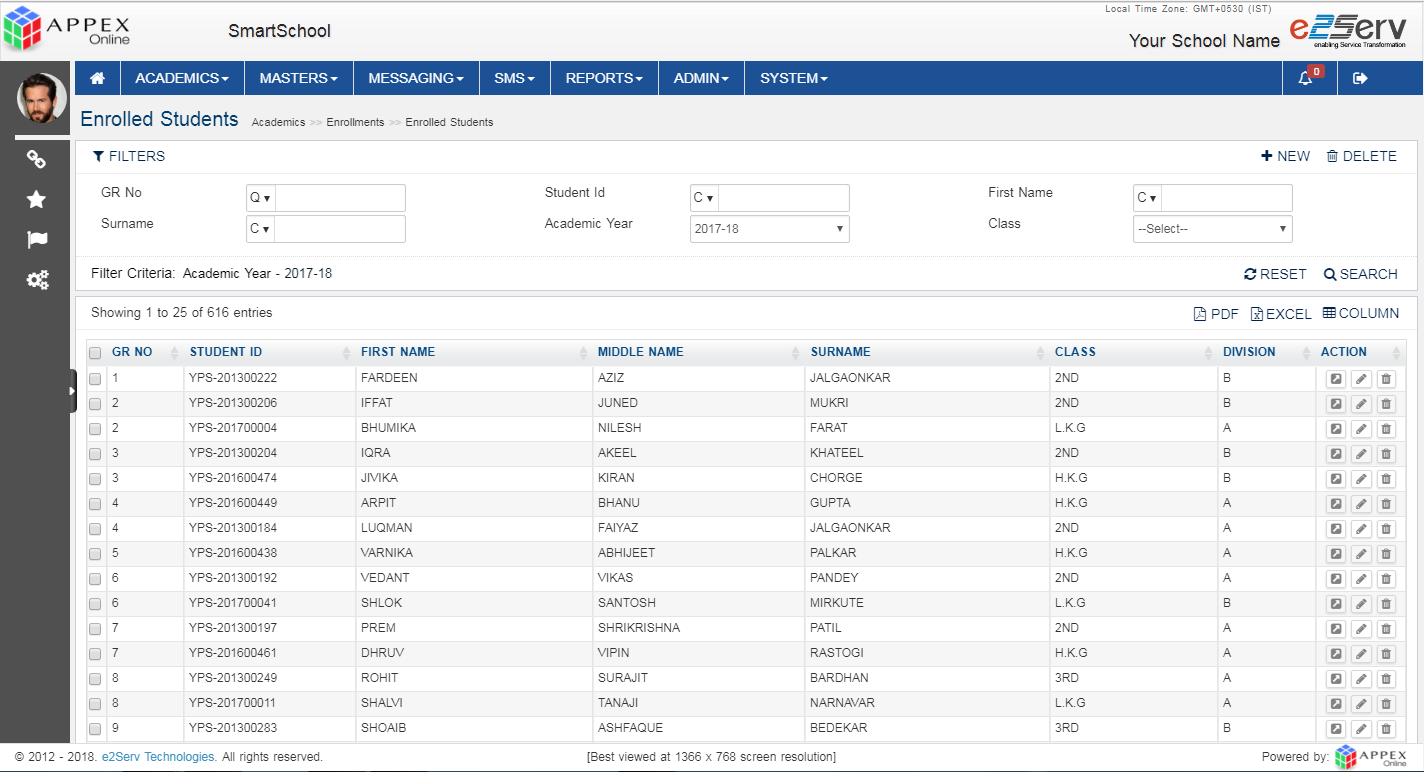
Task: Sort by GR NO column
Action: point(145,352)
